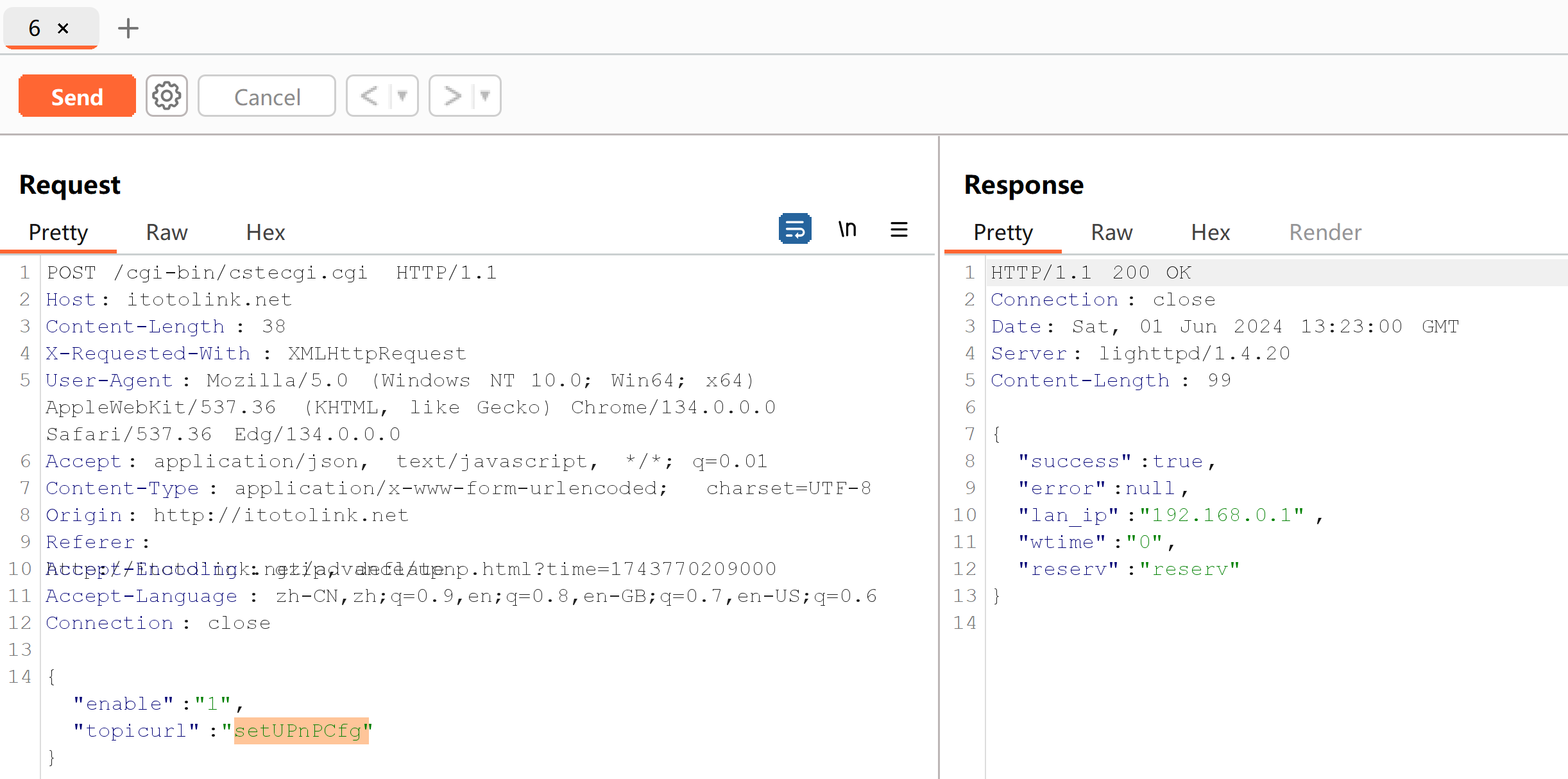1568x779 pixels.
Task: Select tab numbered 6
Action: [35, 28]
